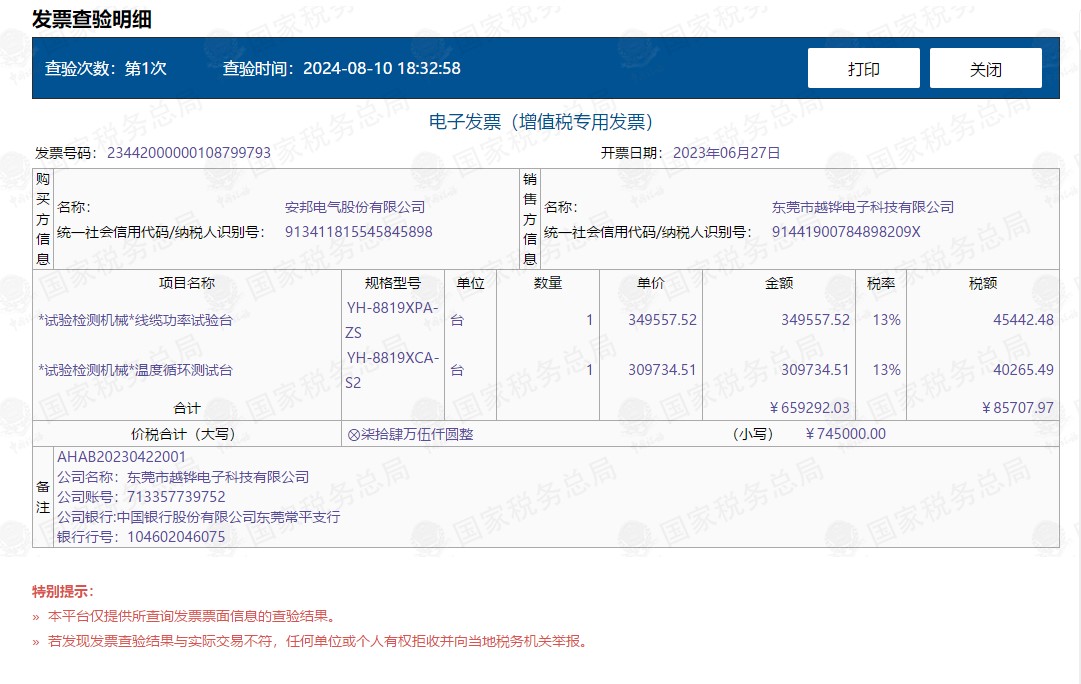
Task: Click unit price 309734.51
Action: pos(662,370)
